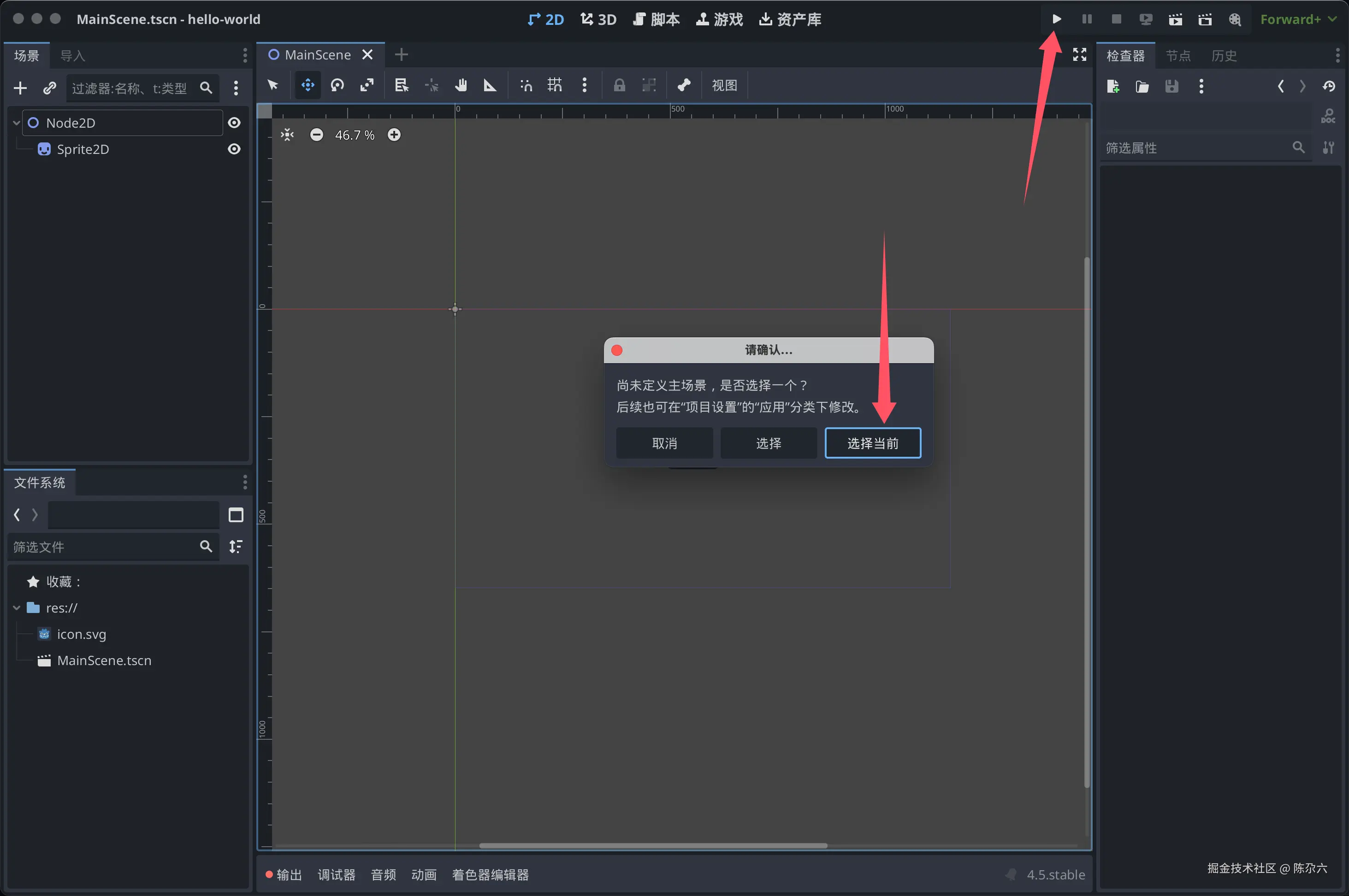Select the Rotate mode tool
The image size is (1349, 896).
(x=337, y=85)
